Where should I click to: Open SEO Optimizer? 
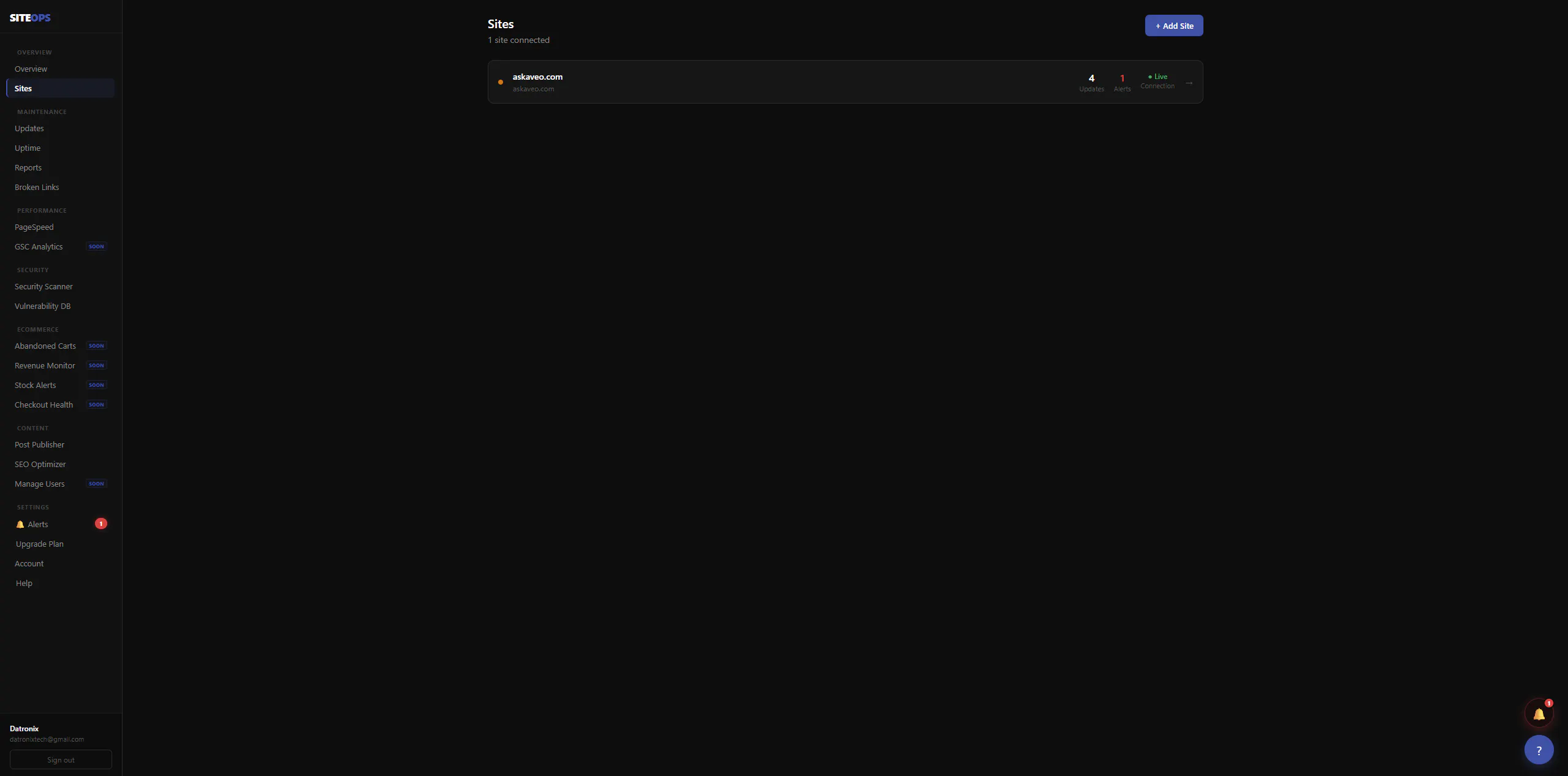coord(60,464)
